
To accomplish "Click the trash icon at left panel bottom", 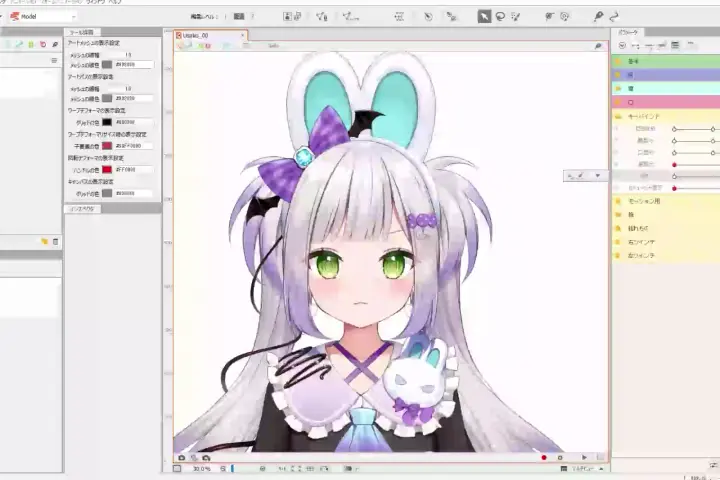I will click(x=56, y=241).
